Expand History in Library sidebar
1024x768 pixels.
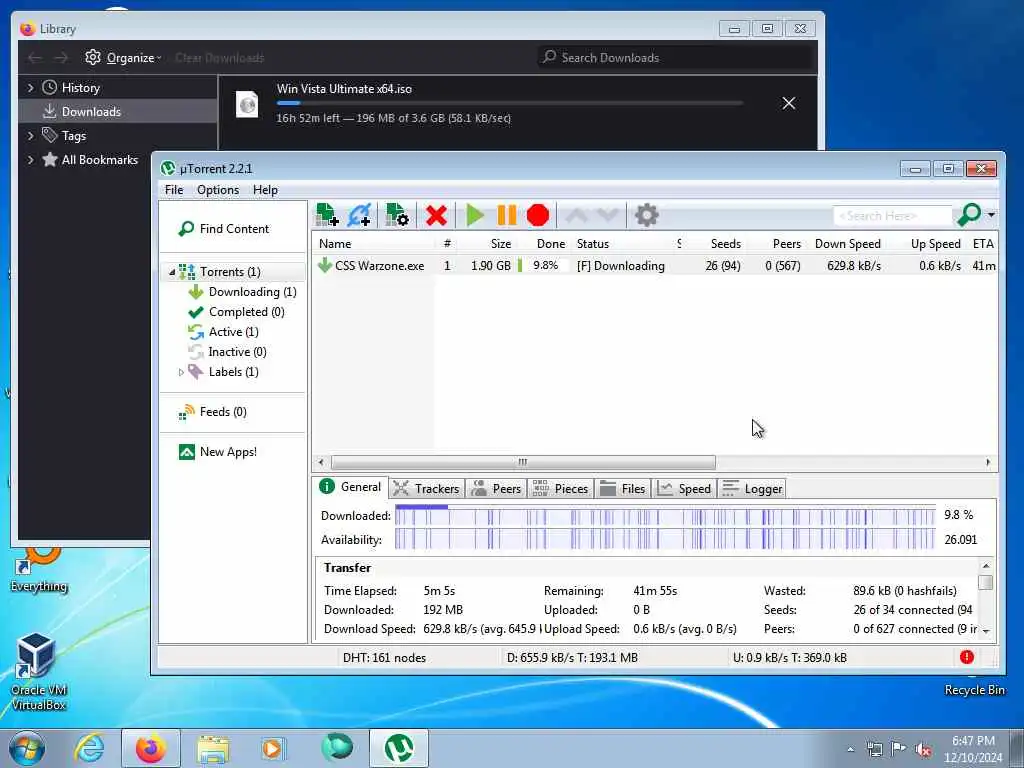click(x=31, y=88)
